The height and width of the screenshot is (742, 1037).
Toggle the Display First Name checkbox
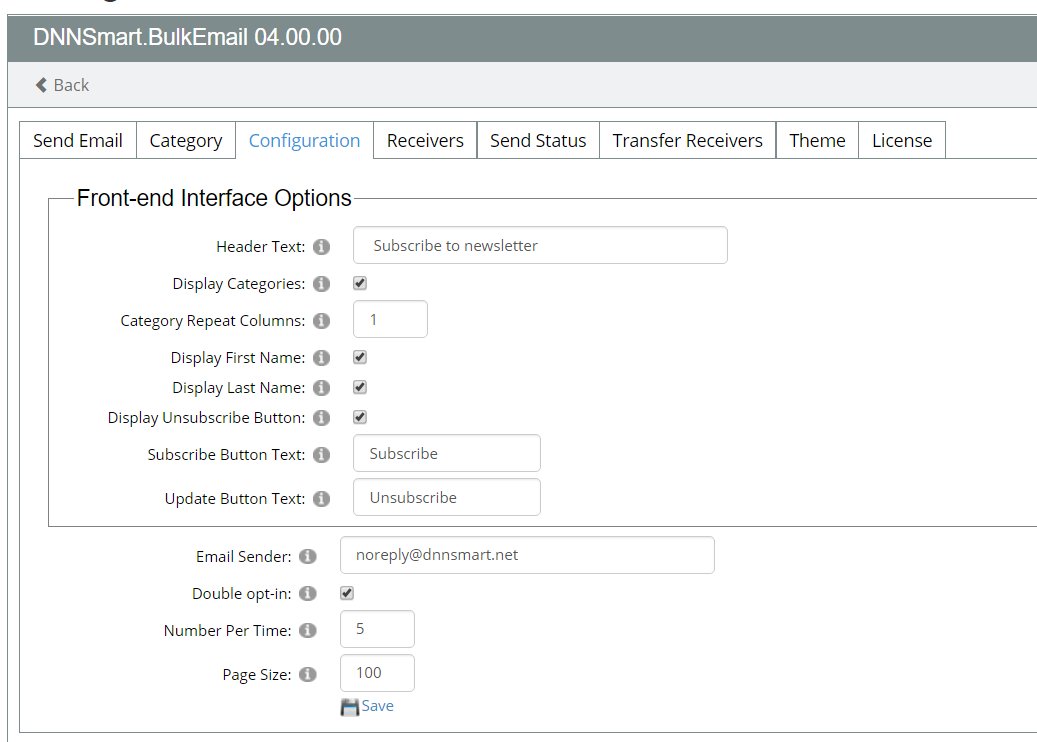coord(360,357)
